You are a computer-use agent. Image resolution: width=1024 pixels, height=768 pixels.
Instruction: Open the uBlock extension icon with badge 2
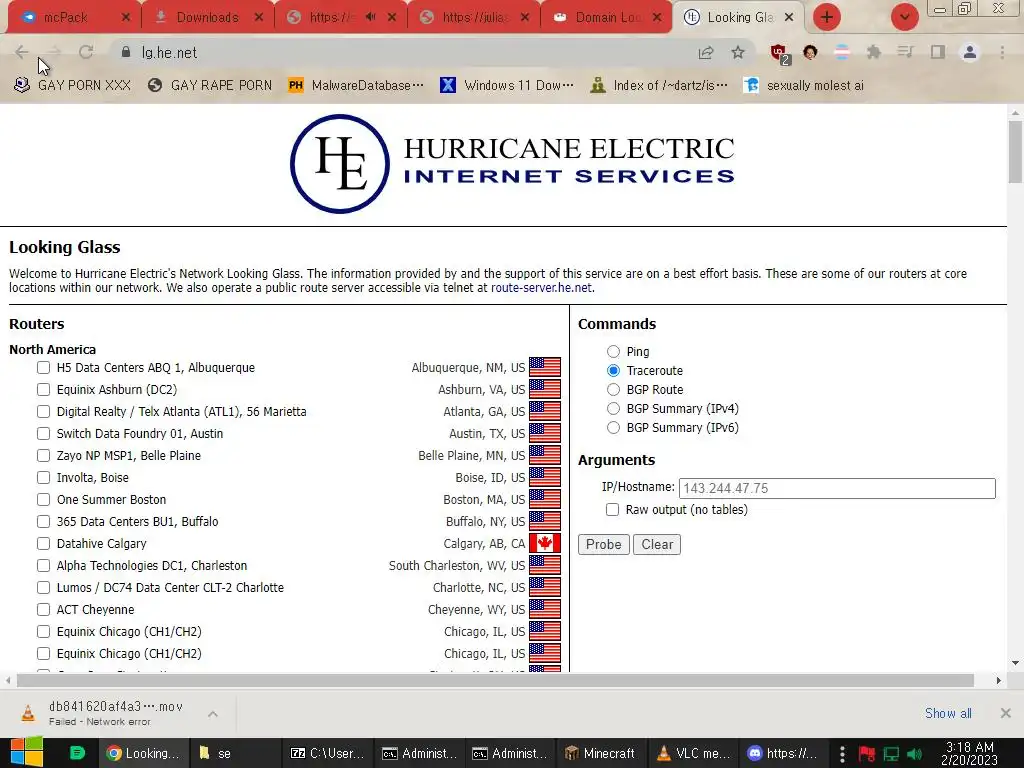(779, 54)
